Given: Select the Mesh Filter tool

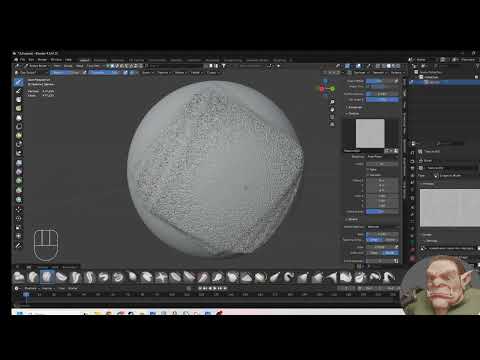Looking at the screenshot, I should coord(19,163).
